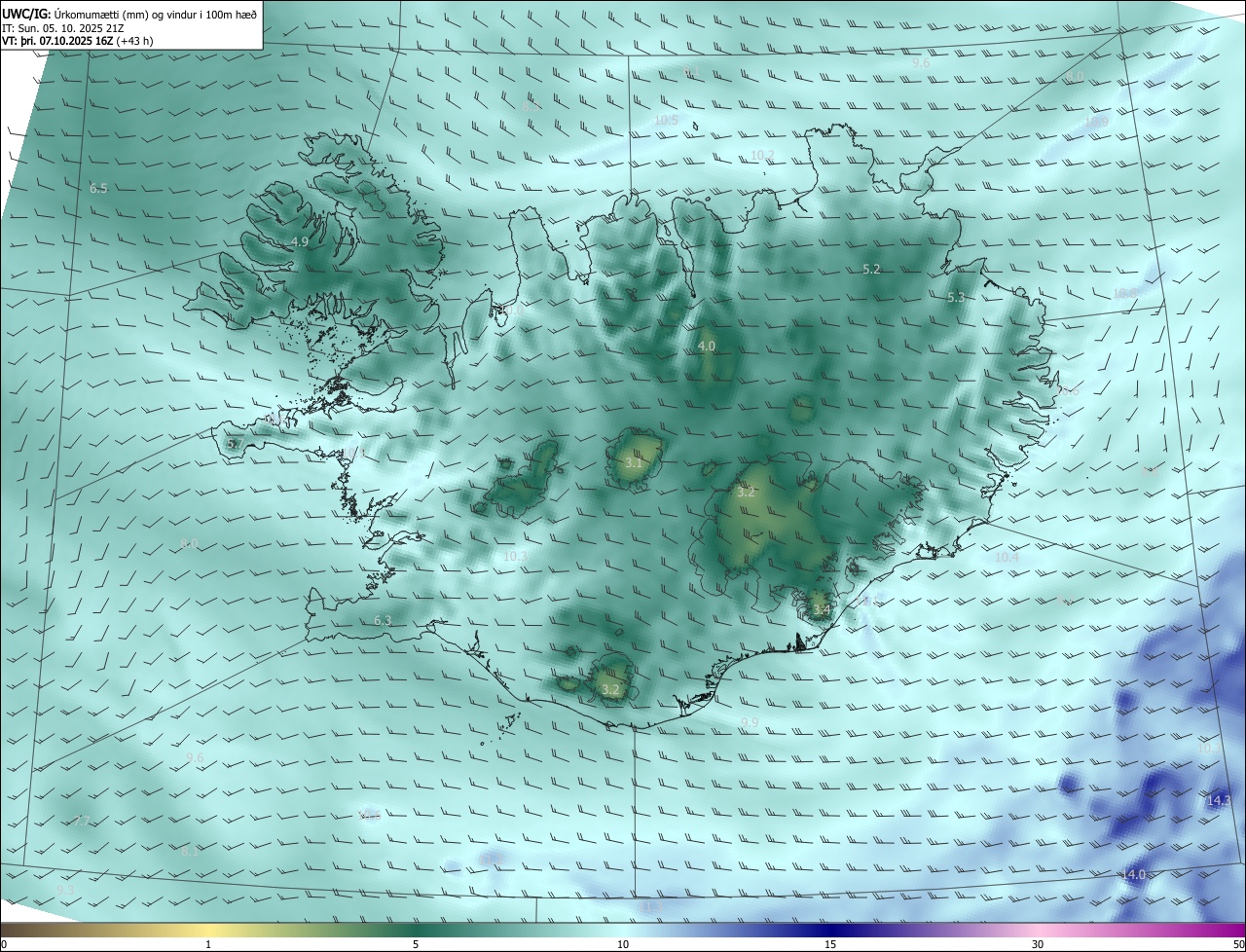Select the 5 tick on the color scale

coord(416,944)
